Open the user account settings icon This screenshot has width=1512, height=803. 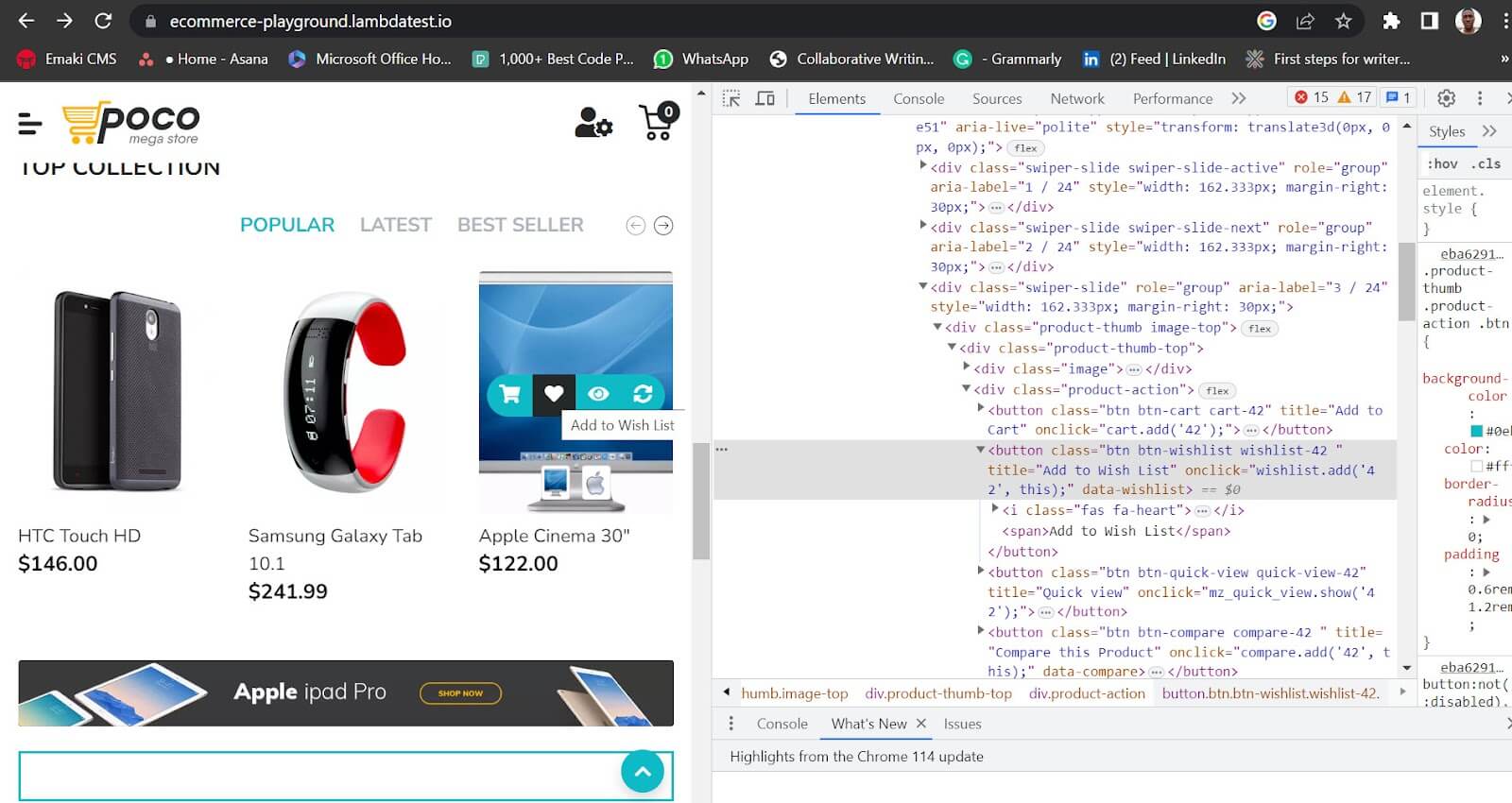coord(593,122)
